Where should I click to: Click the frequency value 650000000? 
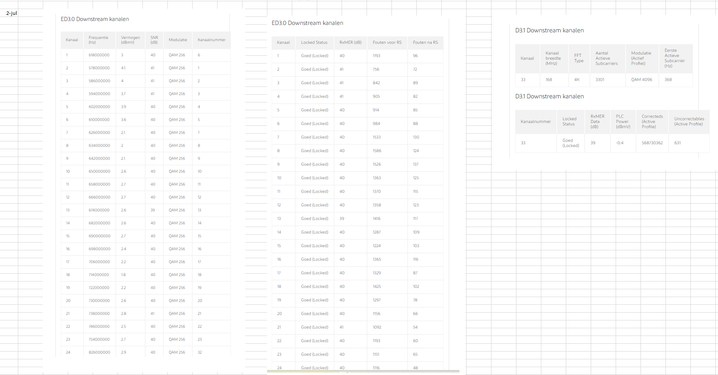(x=99, y=171)
